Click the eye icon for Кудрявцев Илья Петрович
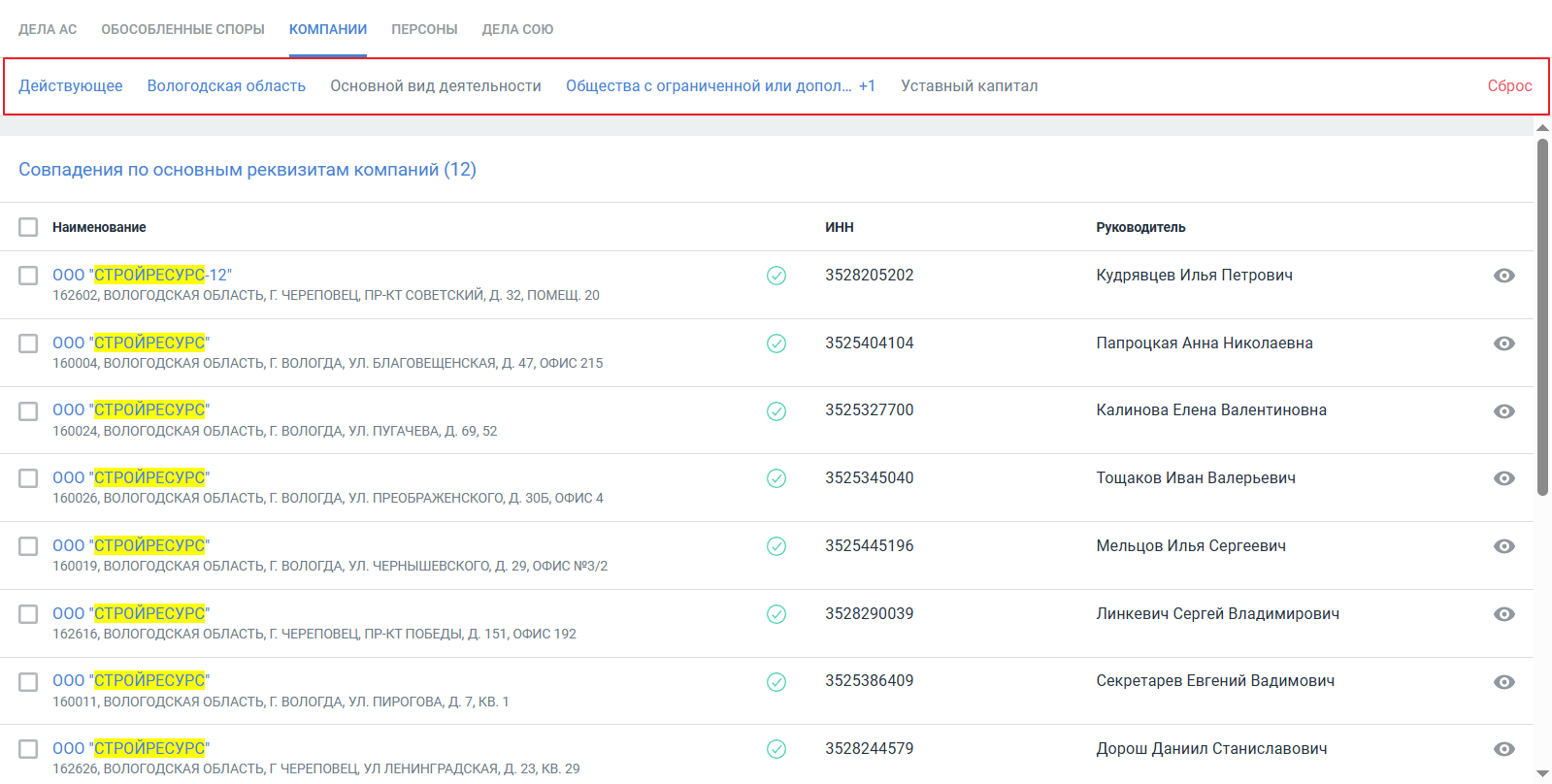The height and width of the screenshot is (784, 1552). pyautogui.click(x=1503, y=276)
